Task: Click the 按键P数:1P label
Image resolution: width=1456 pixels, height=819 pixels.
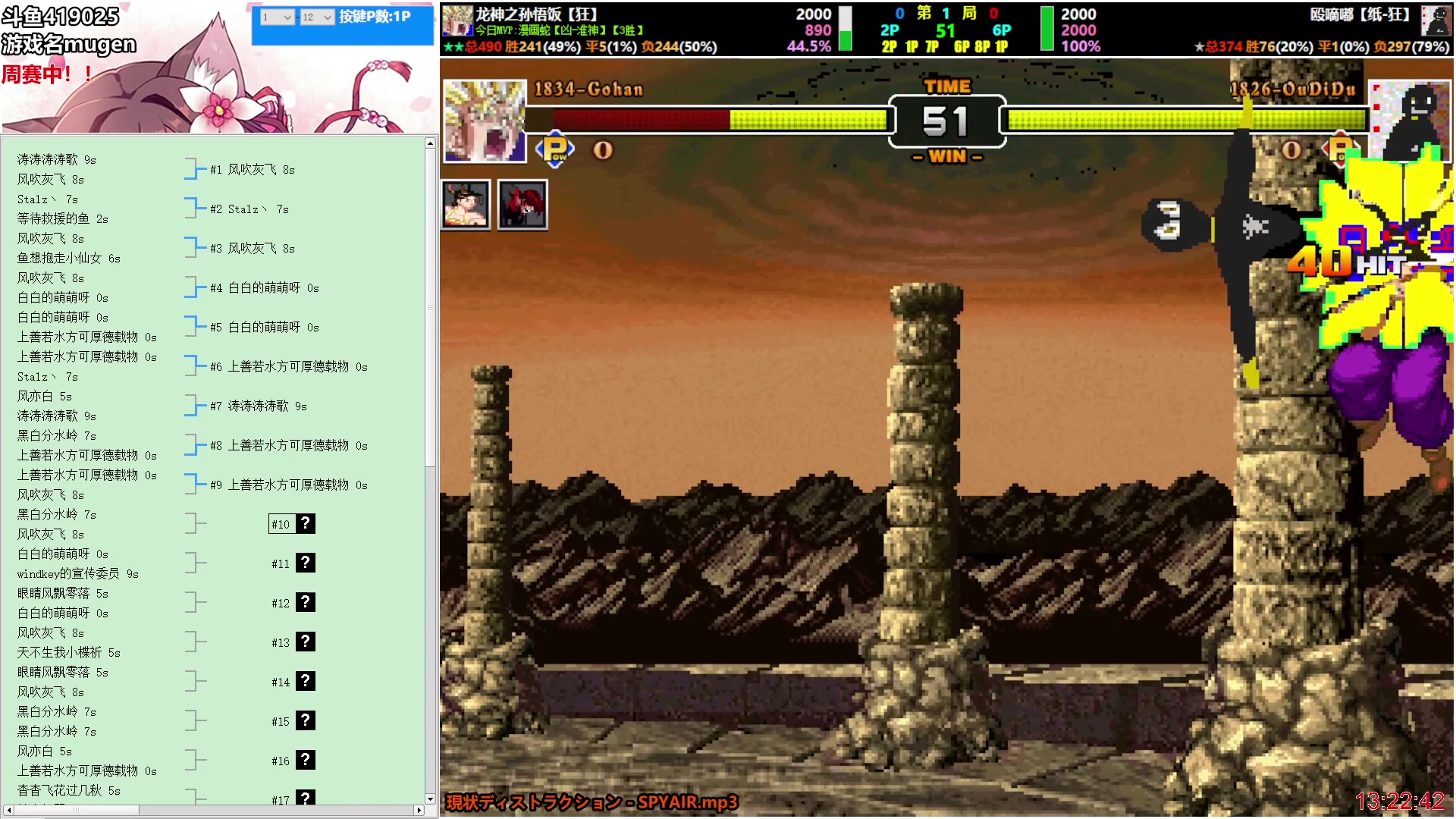Action: (x=375, y=17)
